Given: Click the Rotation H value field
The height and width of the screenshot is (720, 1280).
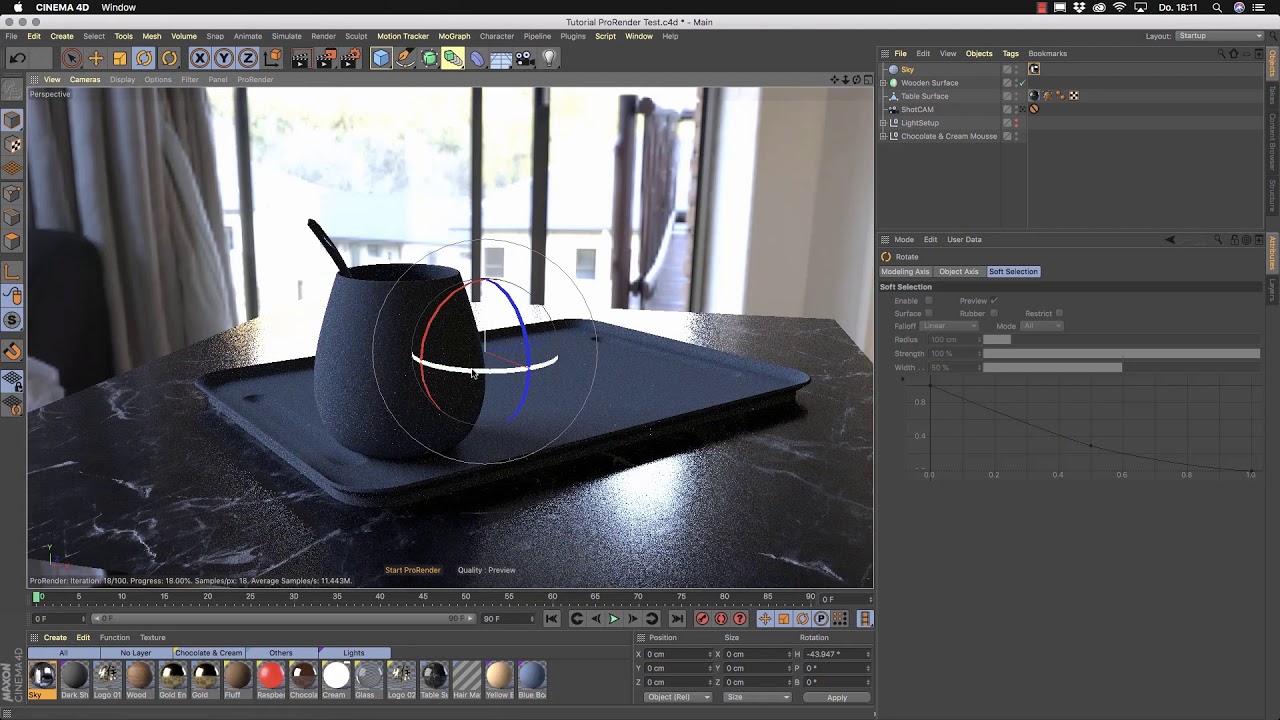Looking at the screenshot, I should coord(838,654).
